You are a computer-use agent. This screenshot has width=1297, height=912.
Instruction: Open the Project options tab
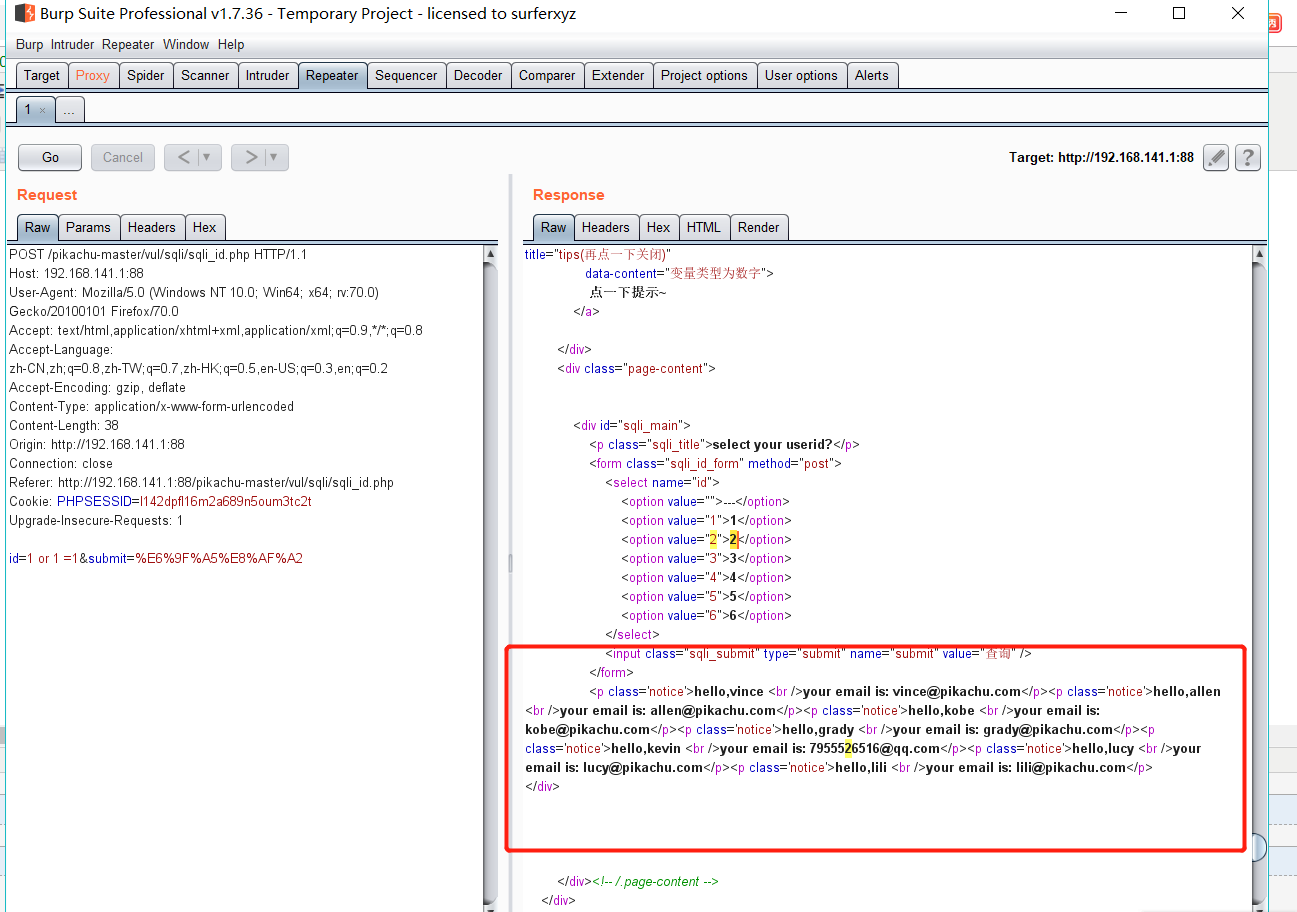704,75
